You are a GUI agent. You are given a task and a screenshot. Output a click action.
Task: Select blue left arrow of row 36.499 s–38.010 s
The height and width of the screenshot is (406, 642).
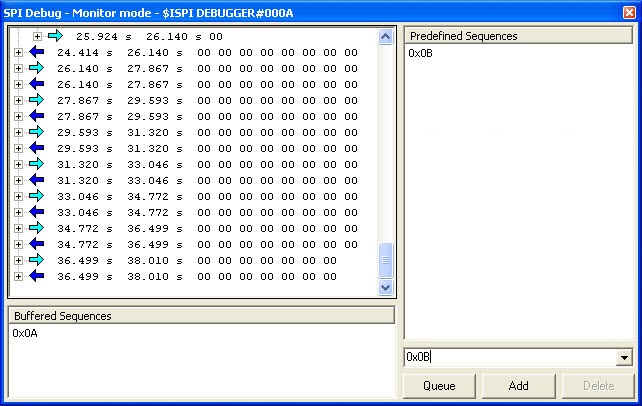click(x=37, y=276)
